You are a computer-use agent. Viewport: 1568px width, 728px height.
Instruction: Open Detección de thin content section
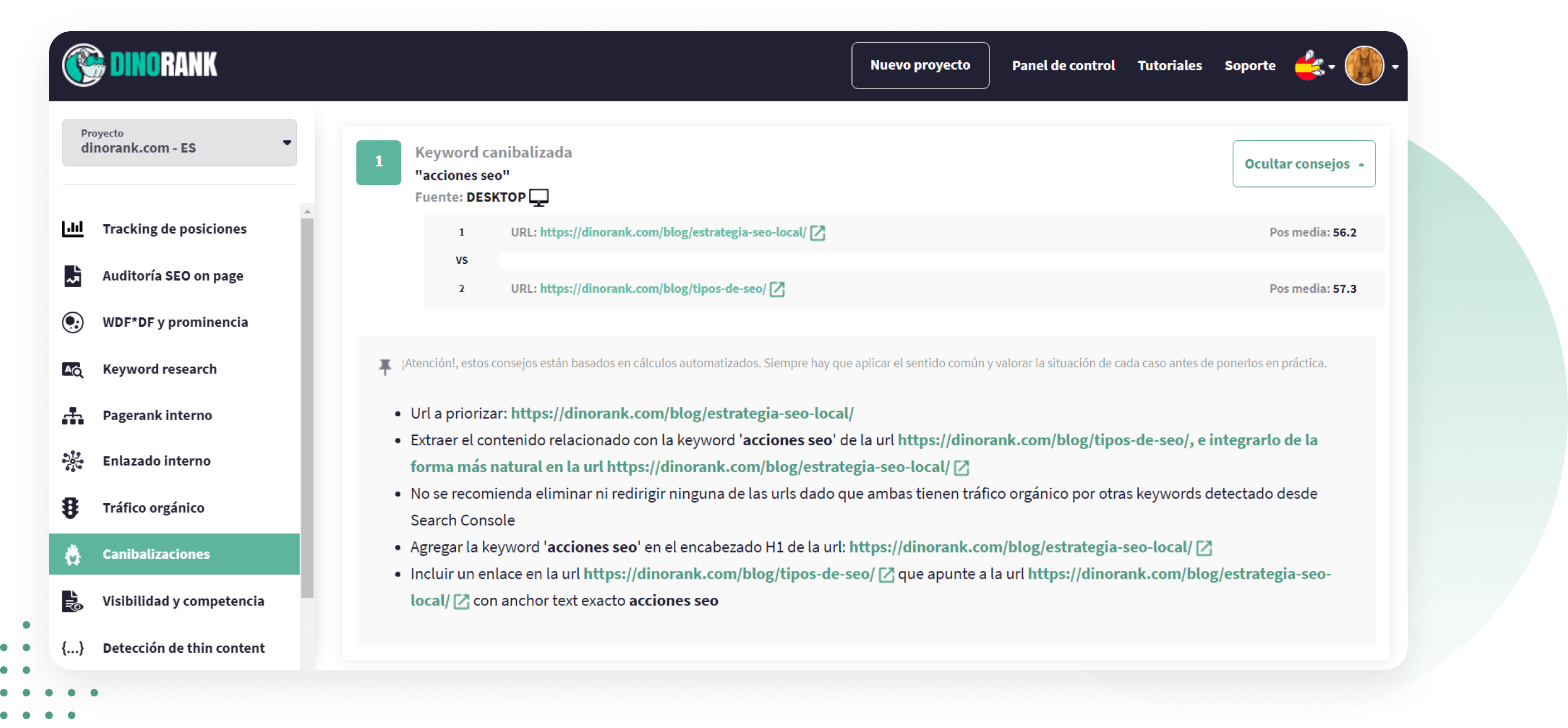coord(184,648)
